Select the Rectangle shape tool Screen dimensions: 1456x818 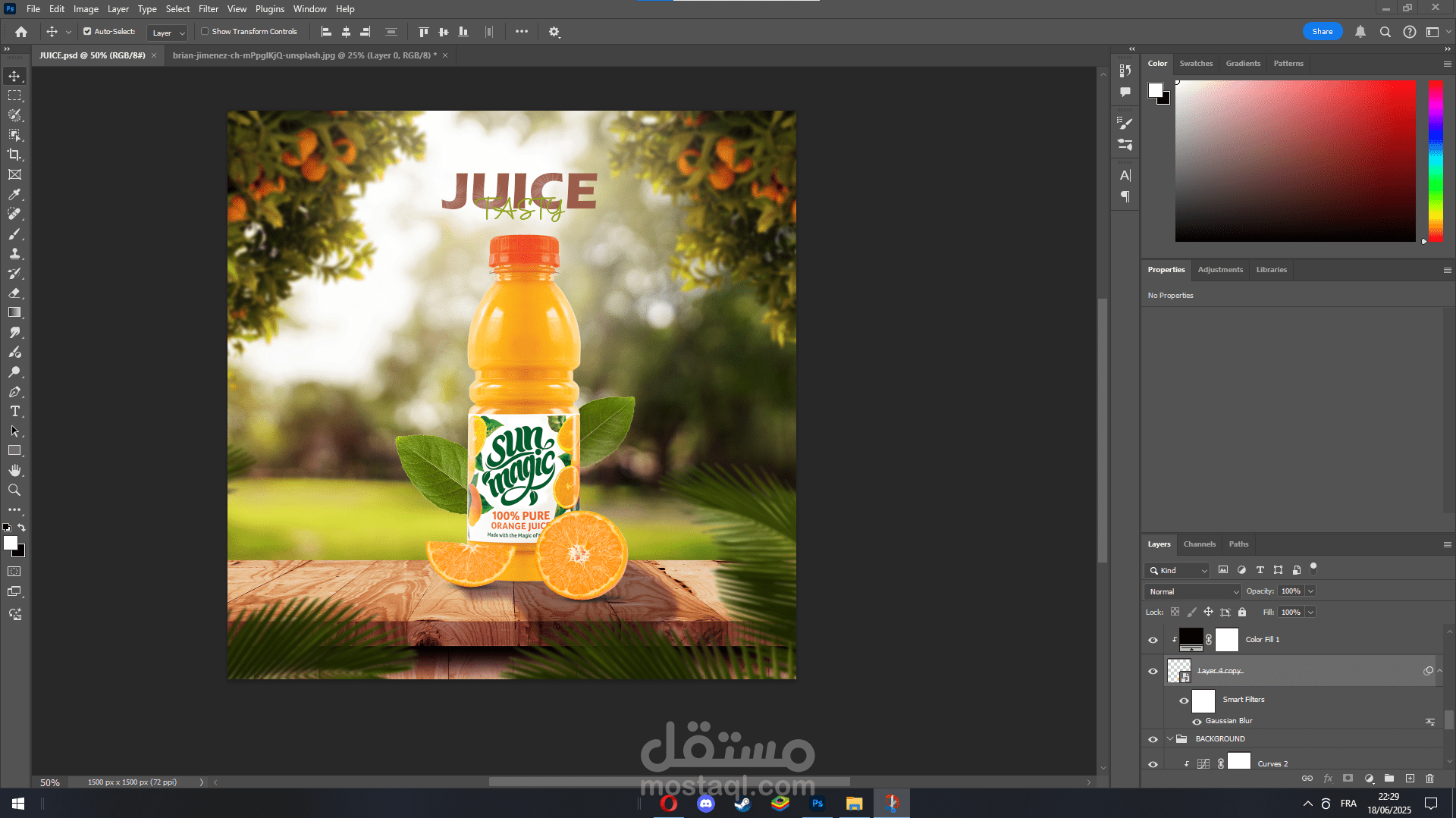[x=14, y=450]
